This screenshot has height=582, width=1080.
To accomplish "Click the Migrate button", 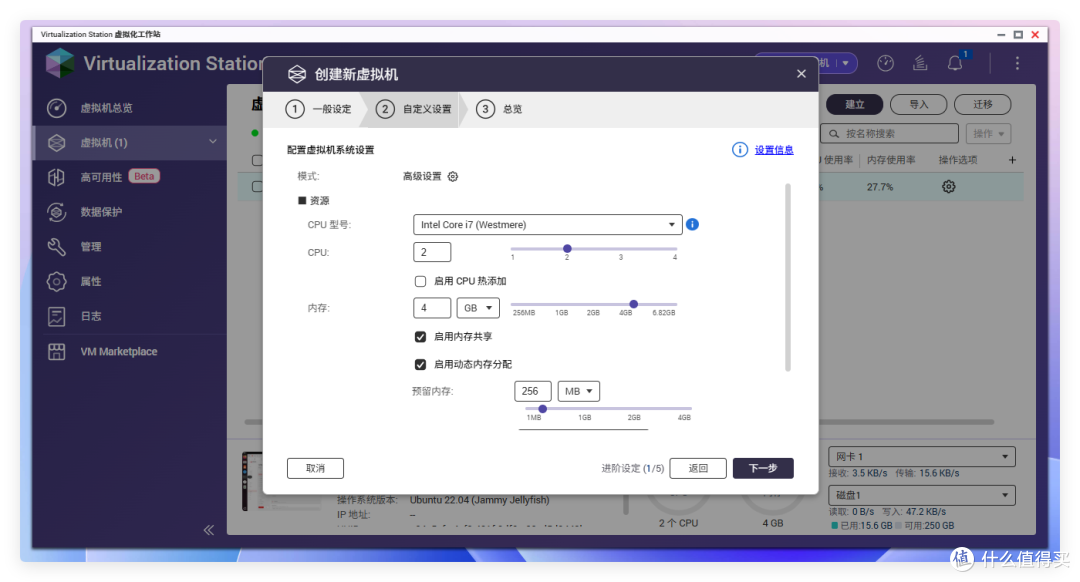I will (983, 105).
